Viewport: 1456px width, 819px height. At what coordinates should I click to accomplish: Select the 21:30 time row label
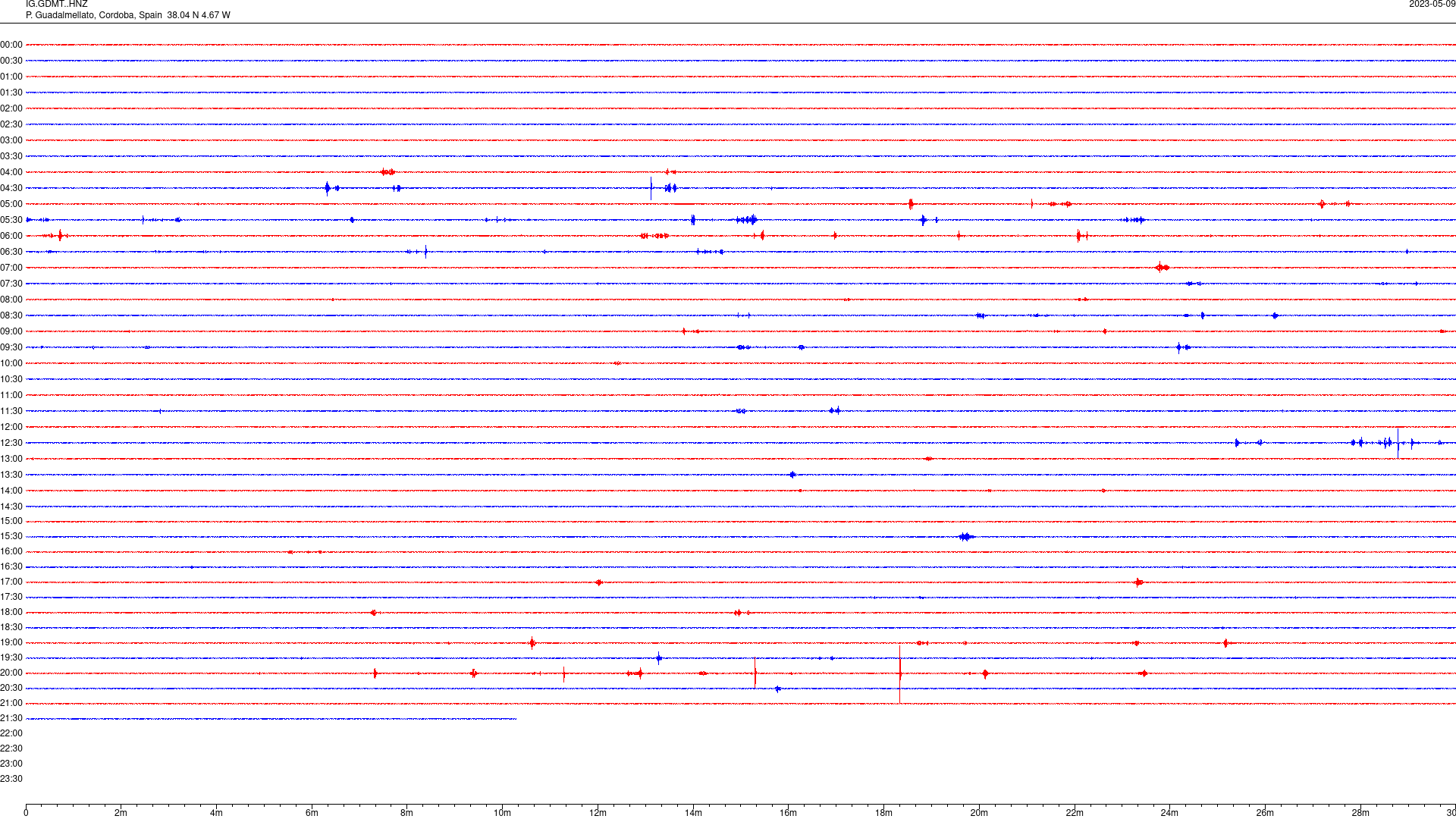[11, 718]
